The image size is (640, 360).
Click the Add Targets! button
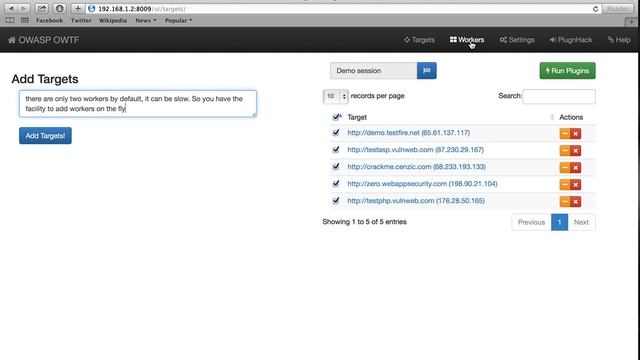45,136
